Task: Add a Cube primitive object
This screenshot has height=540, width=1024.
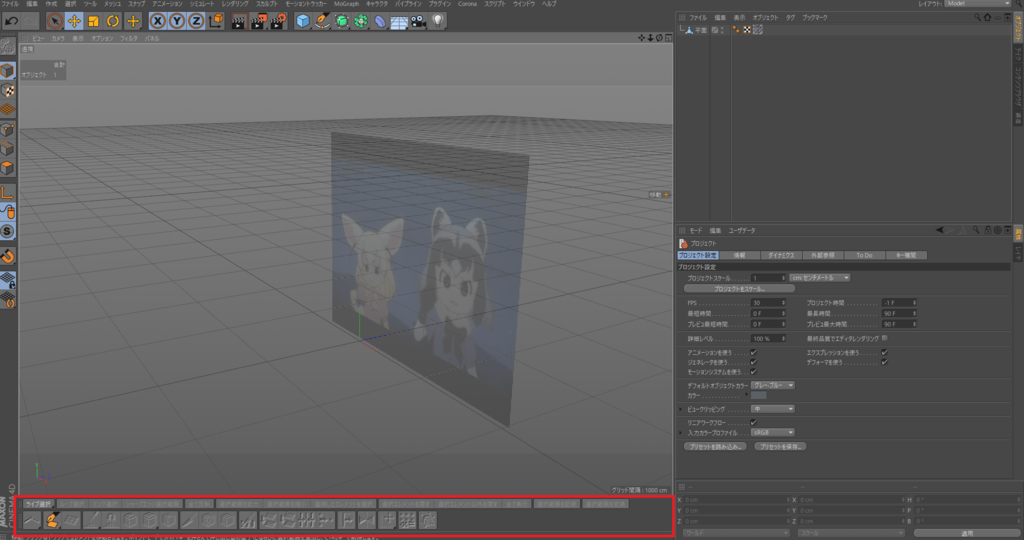Action: [x=302, y=21]
